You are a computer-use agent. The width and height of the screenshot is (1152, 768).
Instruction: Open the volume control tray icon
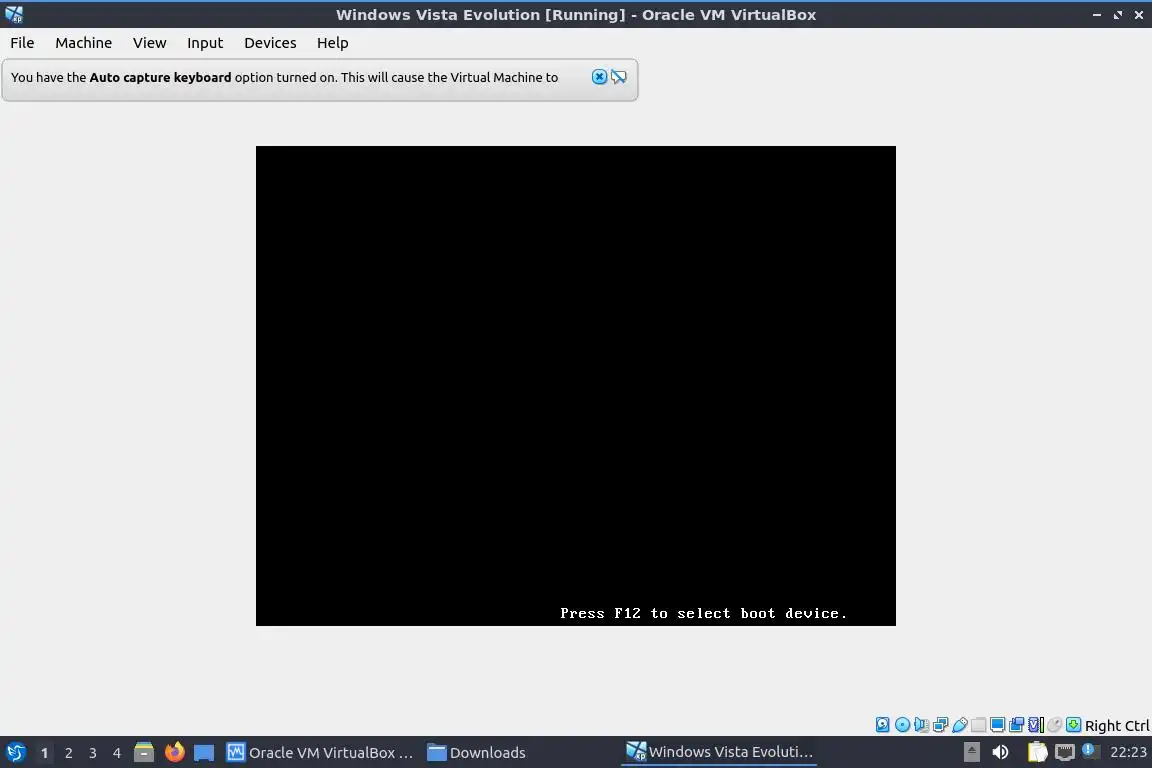[1000, 752]
